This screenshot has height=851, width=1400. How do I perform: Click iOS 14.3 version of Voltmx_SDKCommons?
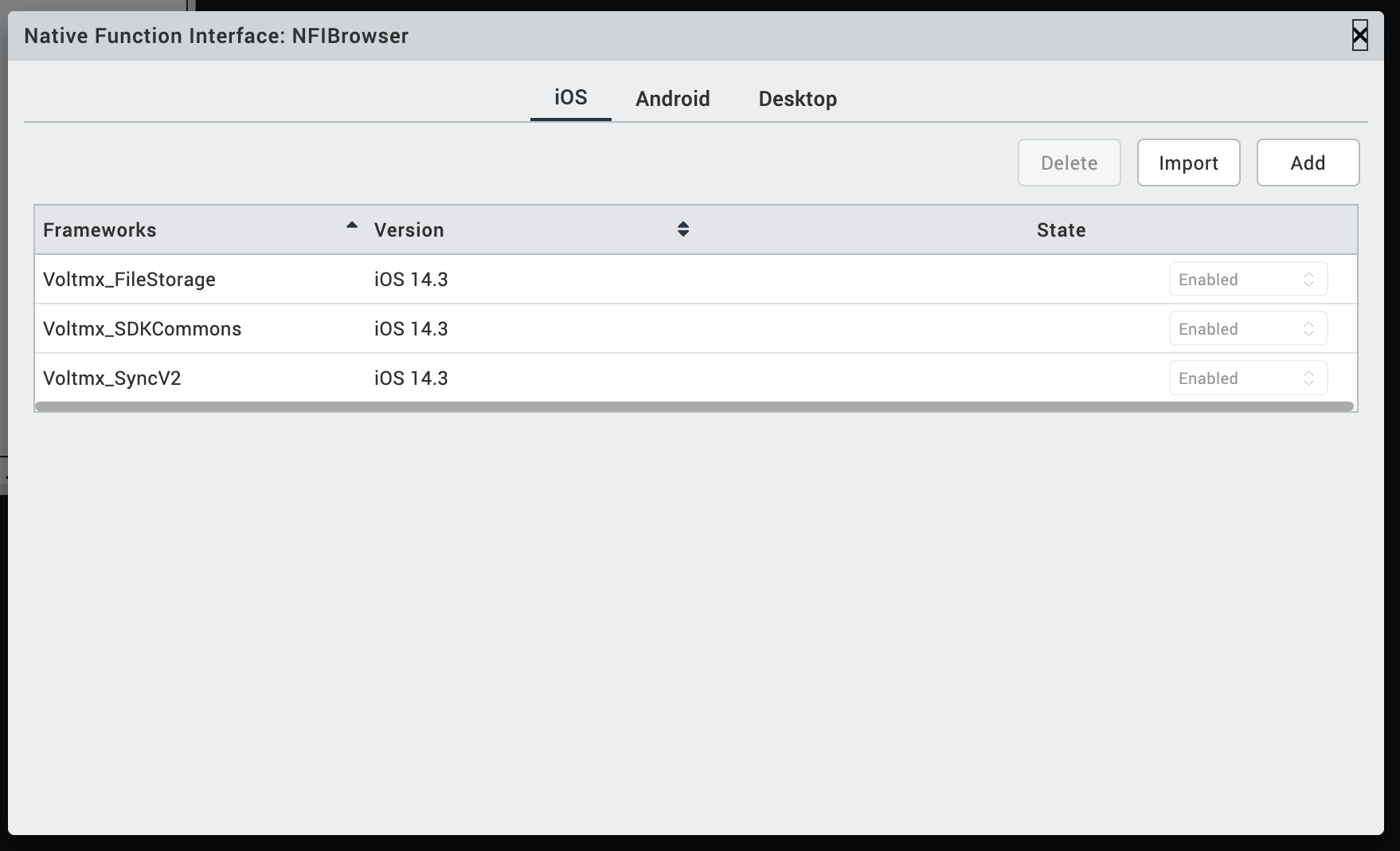[411, 329]
